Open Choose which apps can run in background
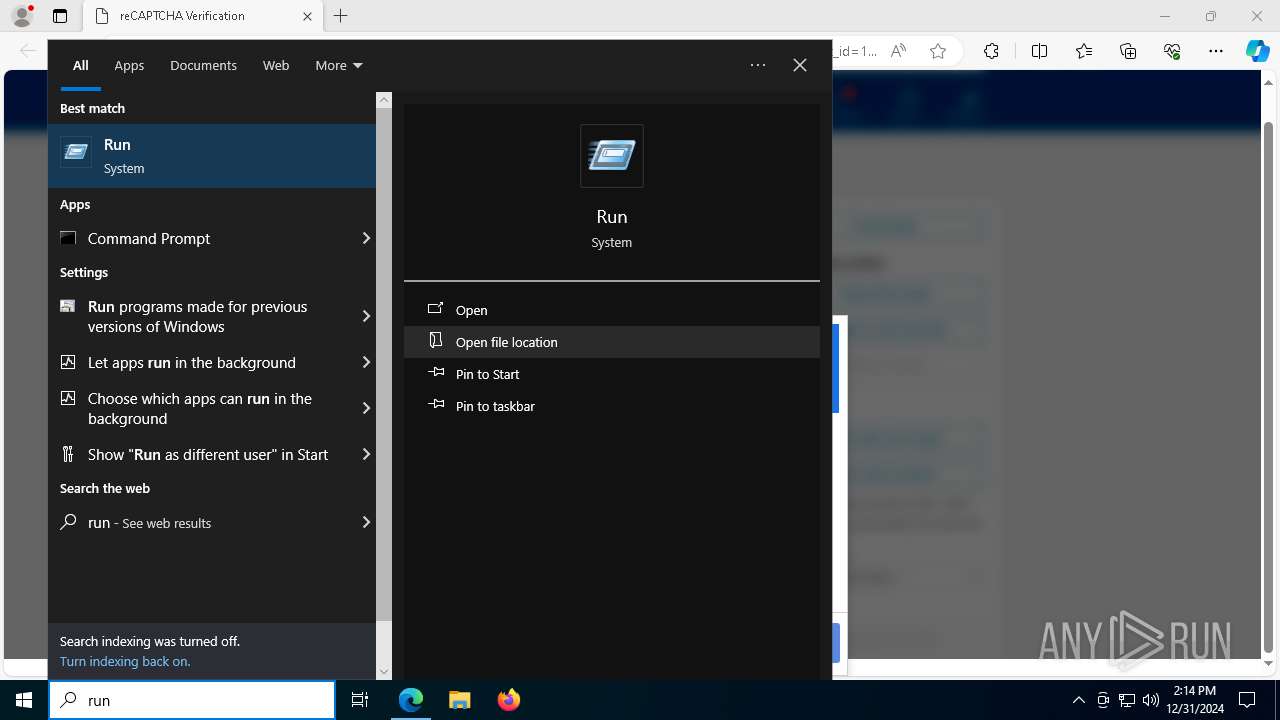 [x=200, y=408]
